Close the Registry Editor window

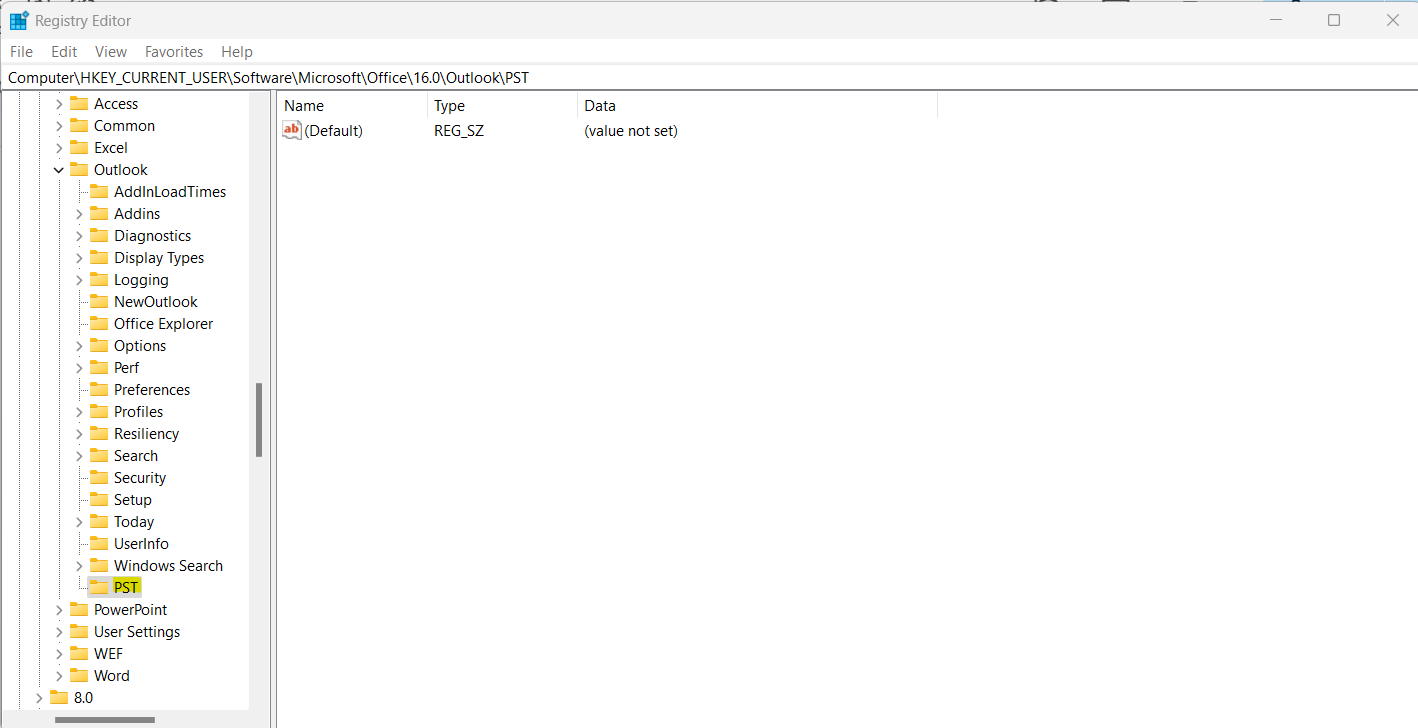click(x=1392, y=20)
